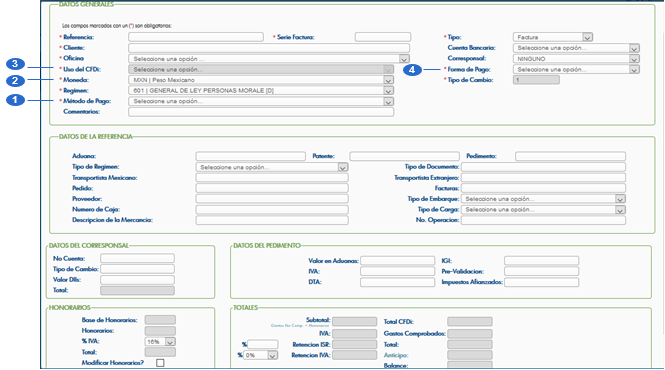Click the Pedimento input field
Viewport: 665px width, 370px height.
(570, 156)
